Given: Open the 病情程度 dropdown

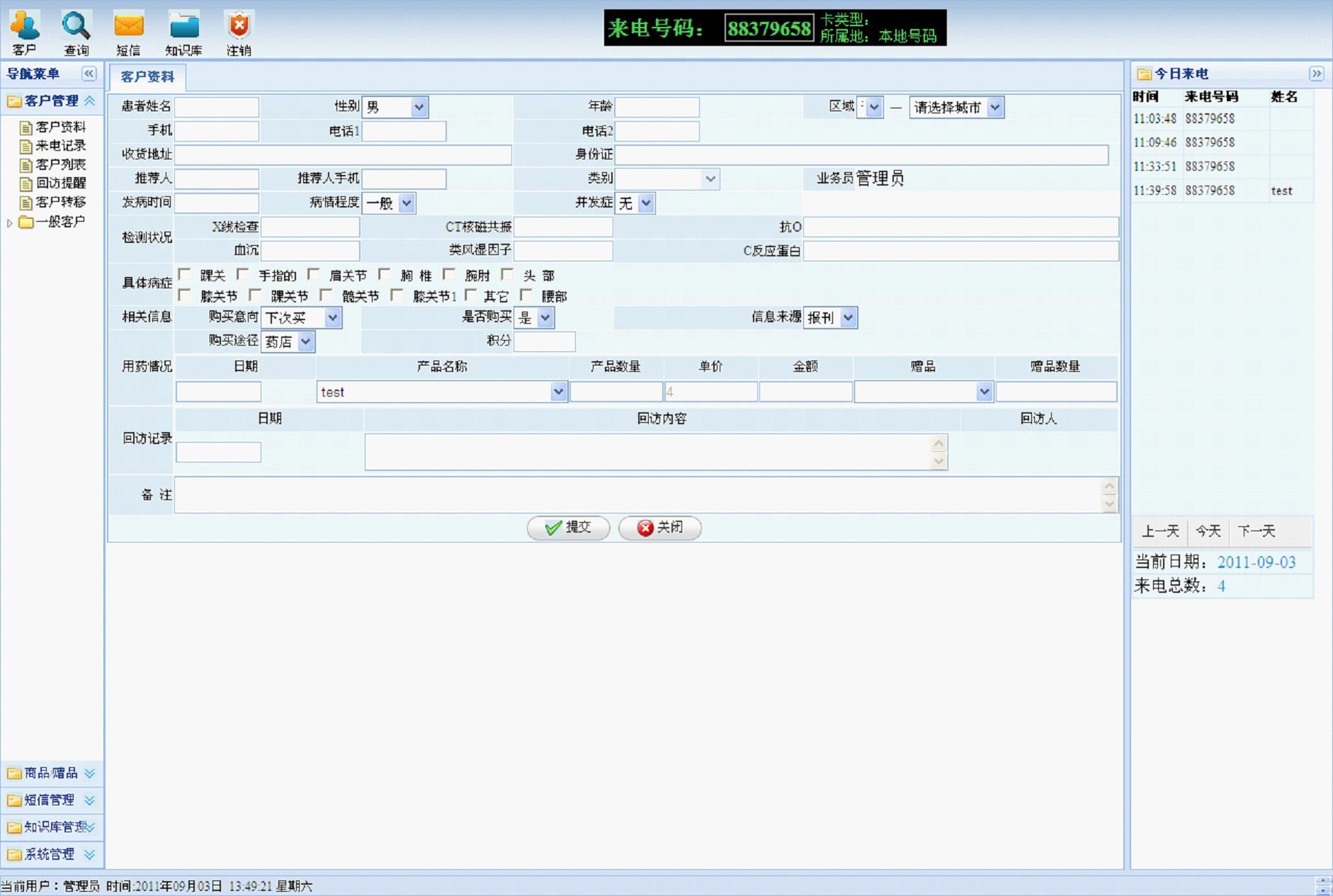Looking at the screenshot, I should click(389, 203).
